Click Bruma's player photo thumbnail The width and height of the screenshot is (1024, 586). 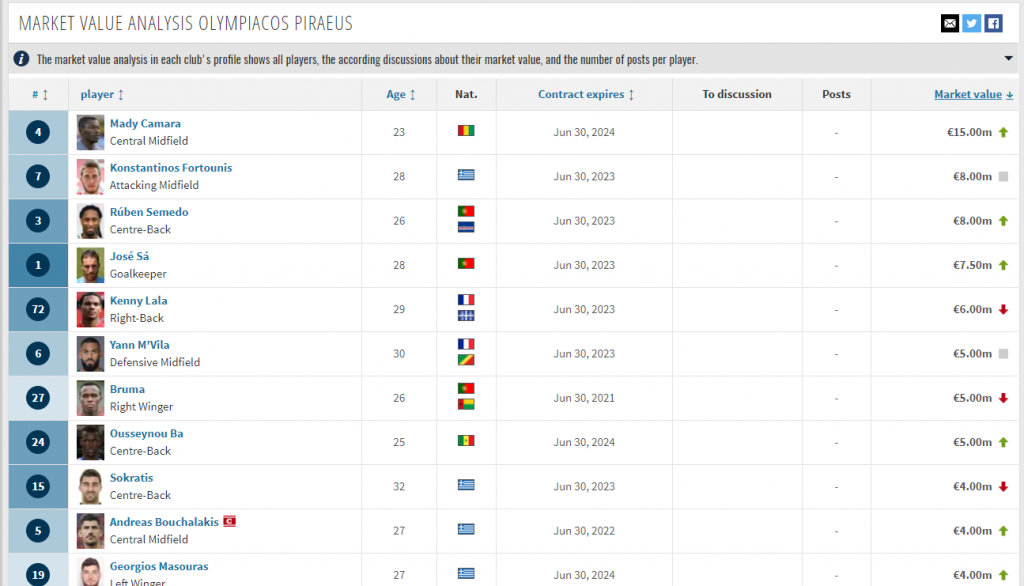(x=90, y=397)
